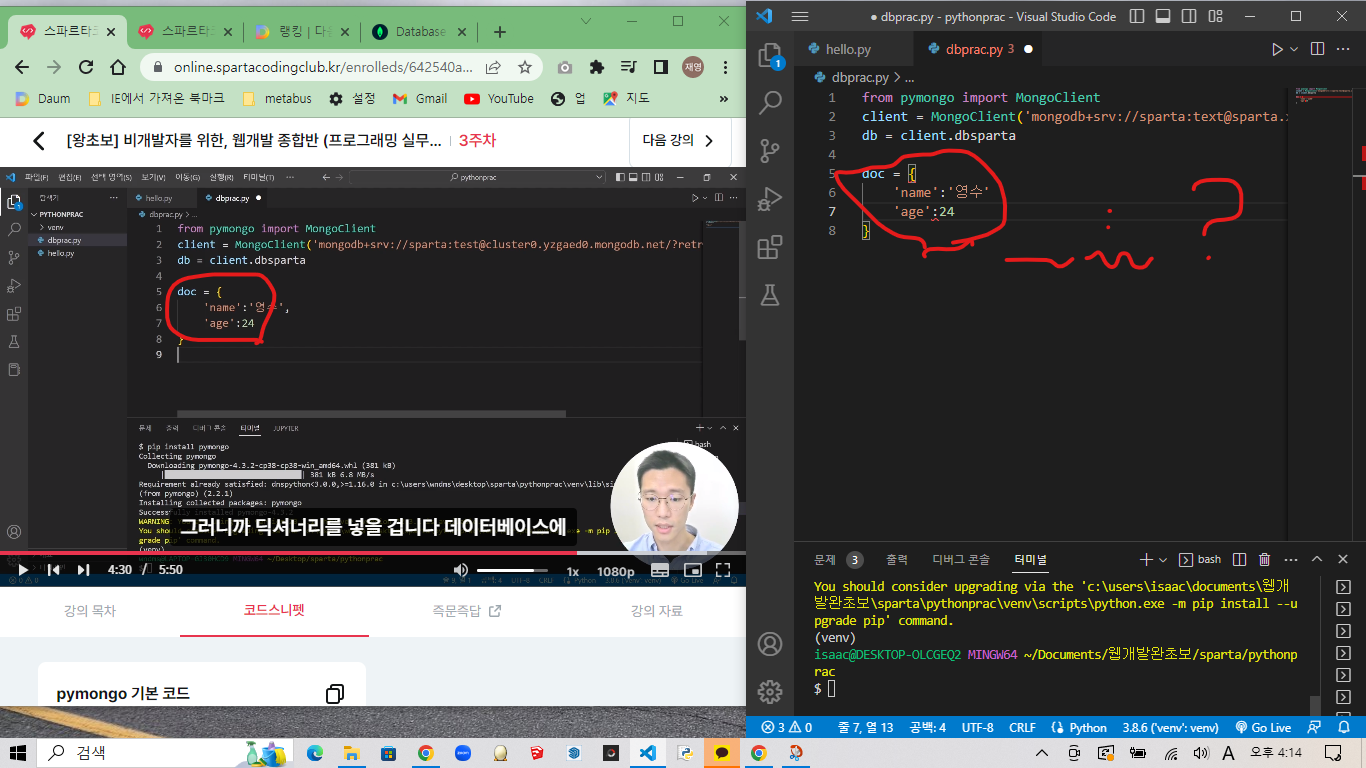Create new terminal with plus icon
The height and width of the screenshot is (768, 1366).
tap(1146, 560)
